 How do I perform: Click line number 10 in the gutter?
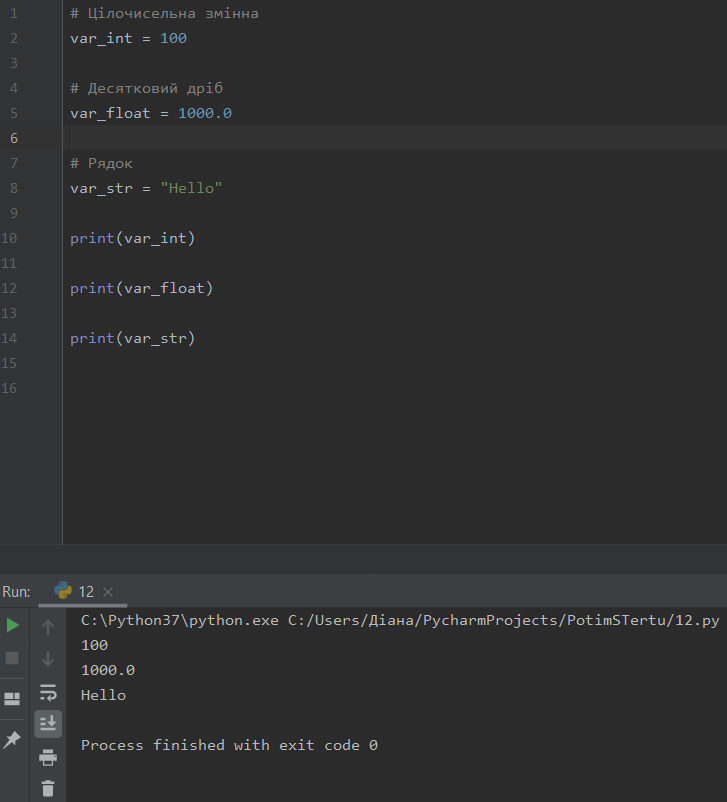pyautogui.click(x=10, y=238)
